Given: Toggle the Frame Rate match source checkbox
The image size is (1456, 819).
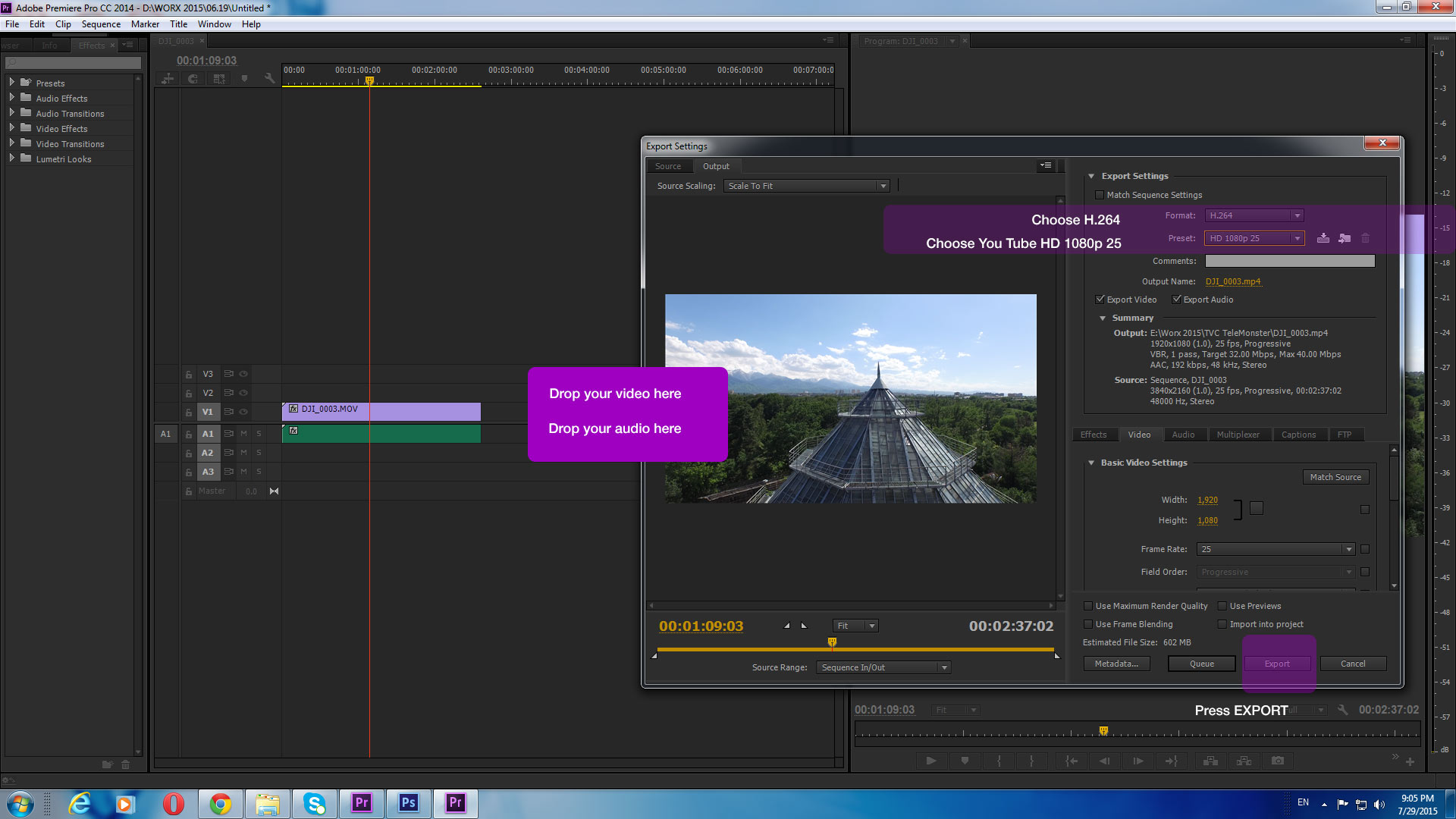Looking at the screenshot, I should [x=1365, y=549].
